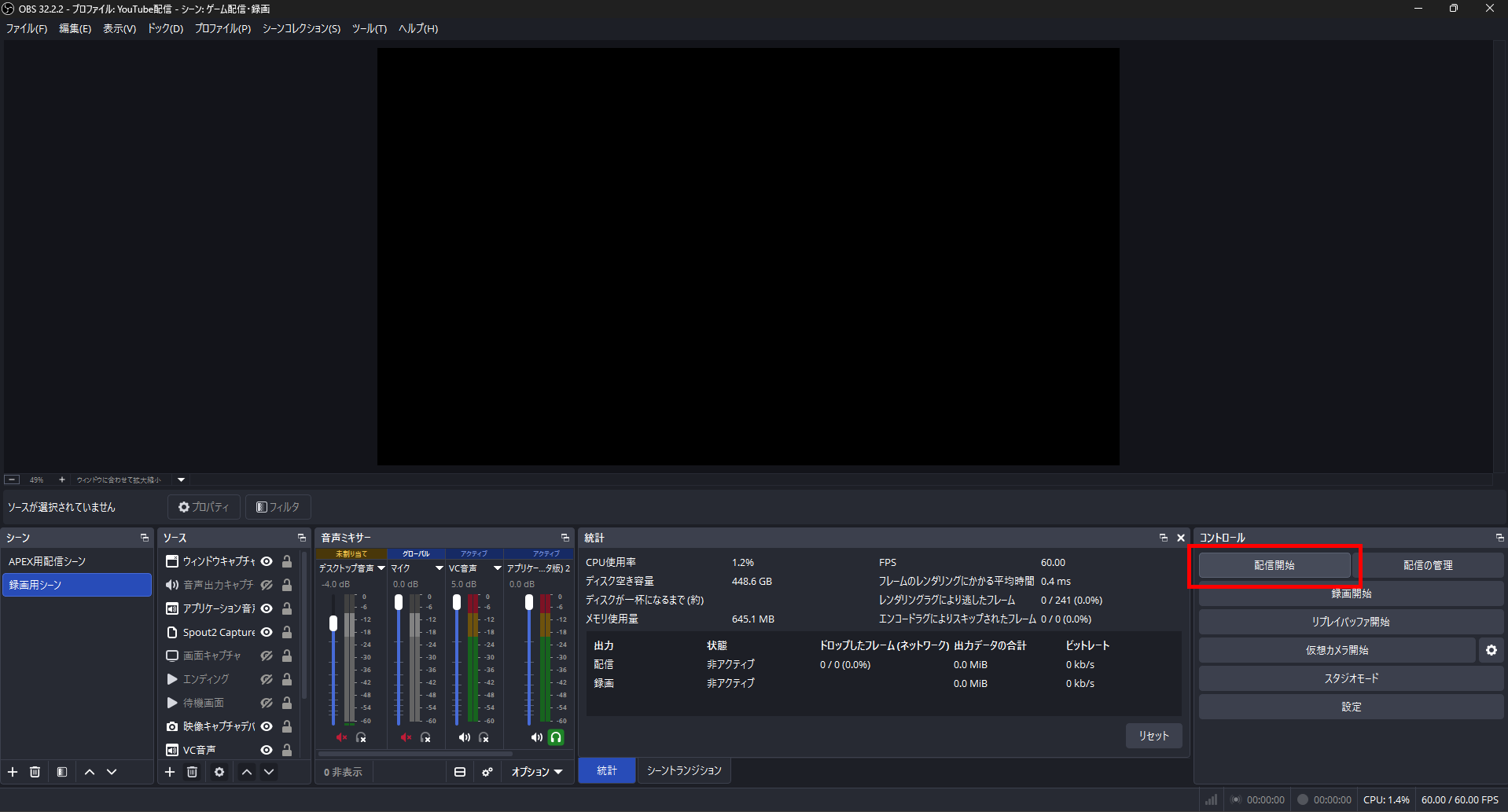Click the 配信開始 button

[1274, 565]
